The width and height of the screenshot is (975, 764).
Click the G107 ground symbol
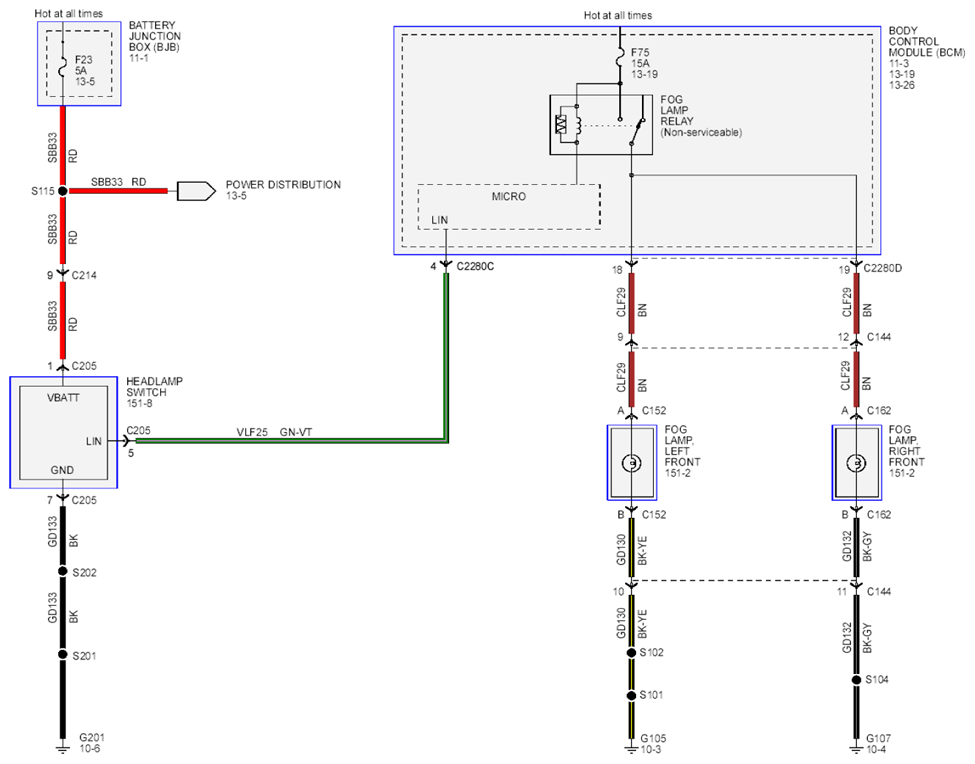pos(857,747)
